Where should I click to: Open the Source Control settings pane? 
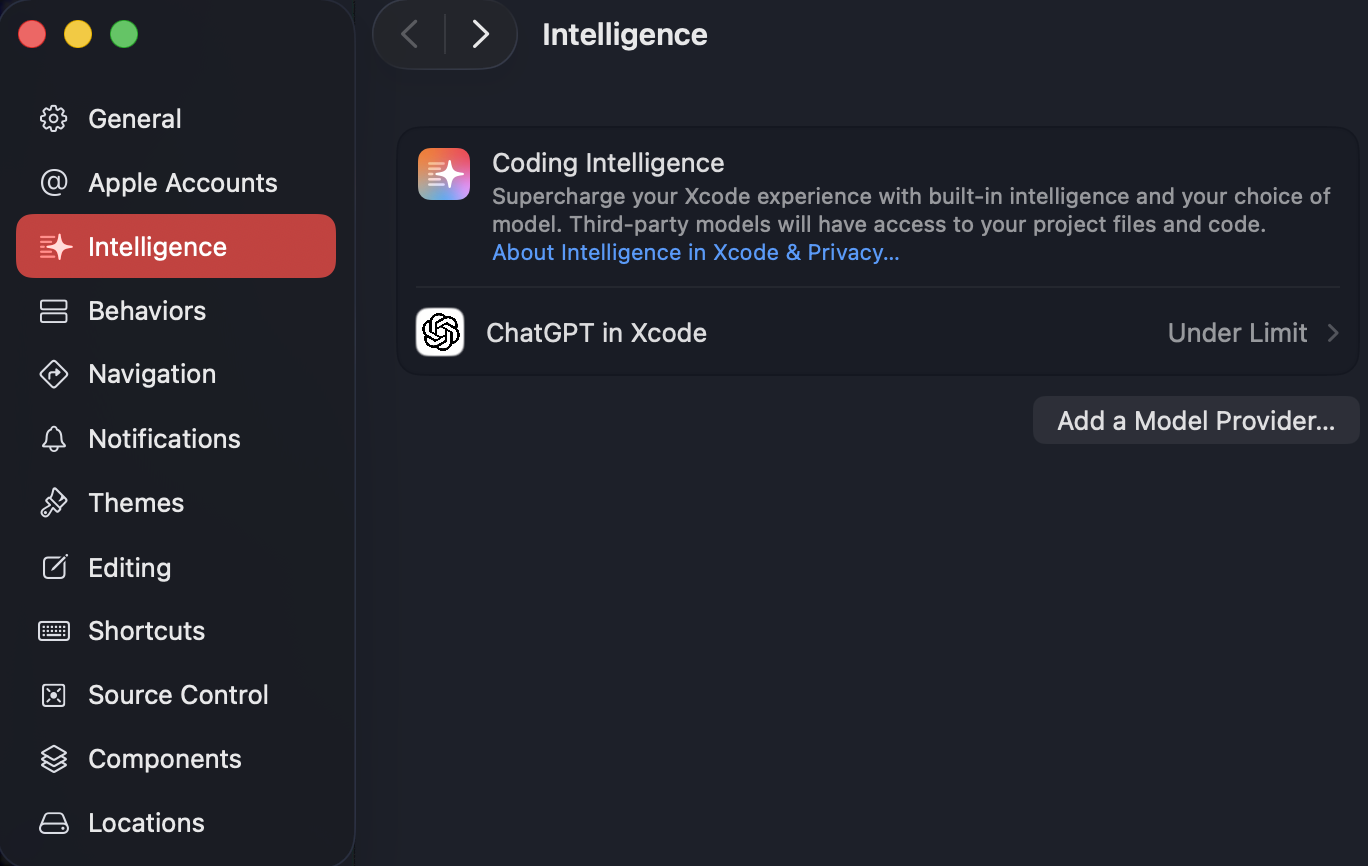(178, 695)
